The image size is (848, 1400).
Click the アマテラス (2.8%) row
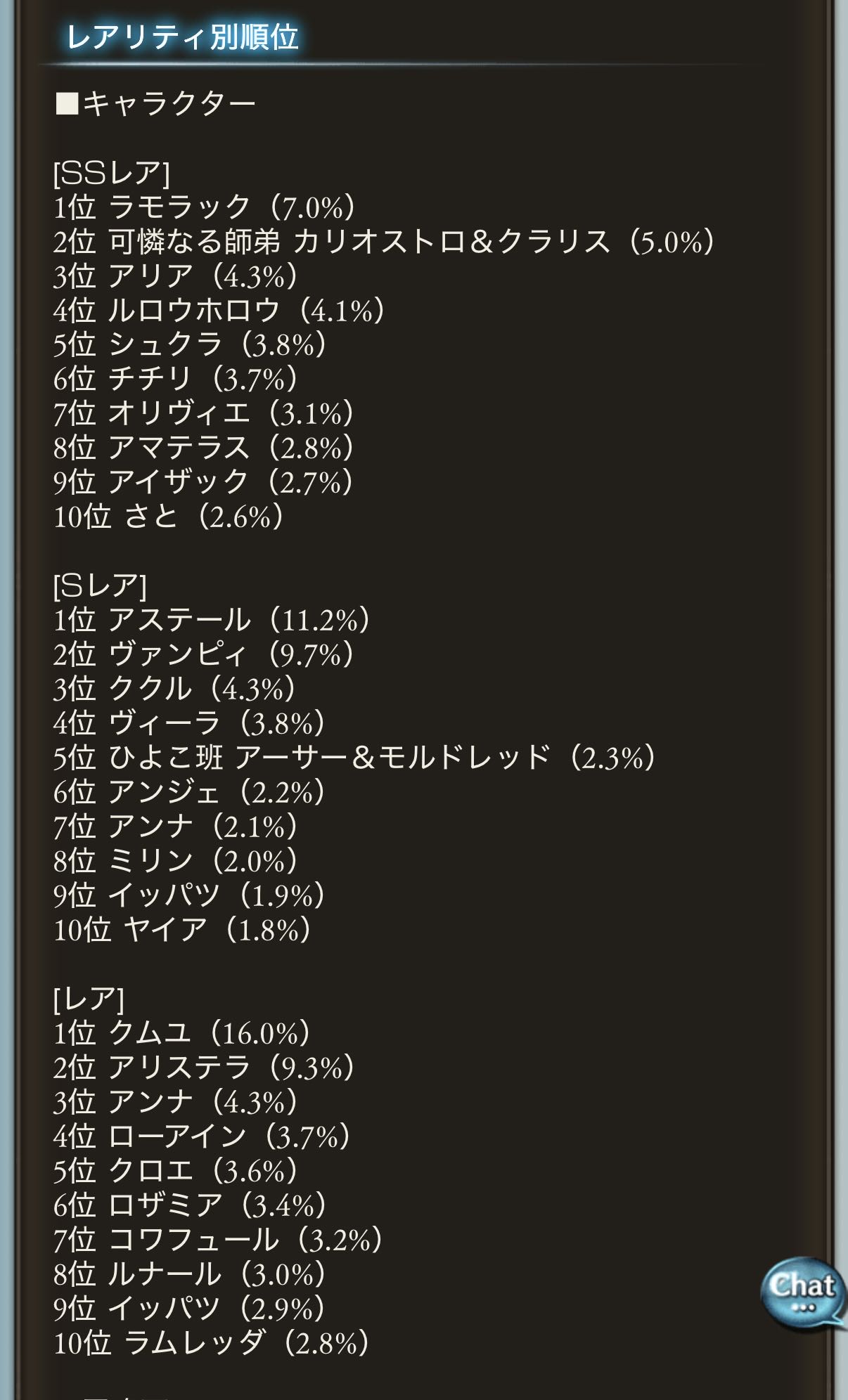(x=203, y=448)
